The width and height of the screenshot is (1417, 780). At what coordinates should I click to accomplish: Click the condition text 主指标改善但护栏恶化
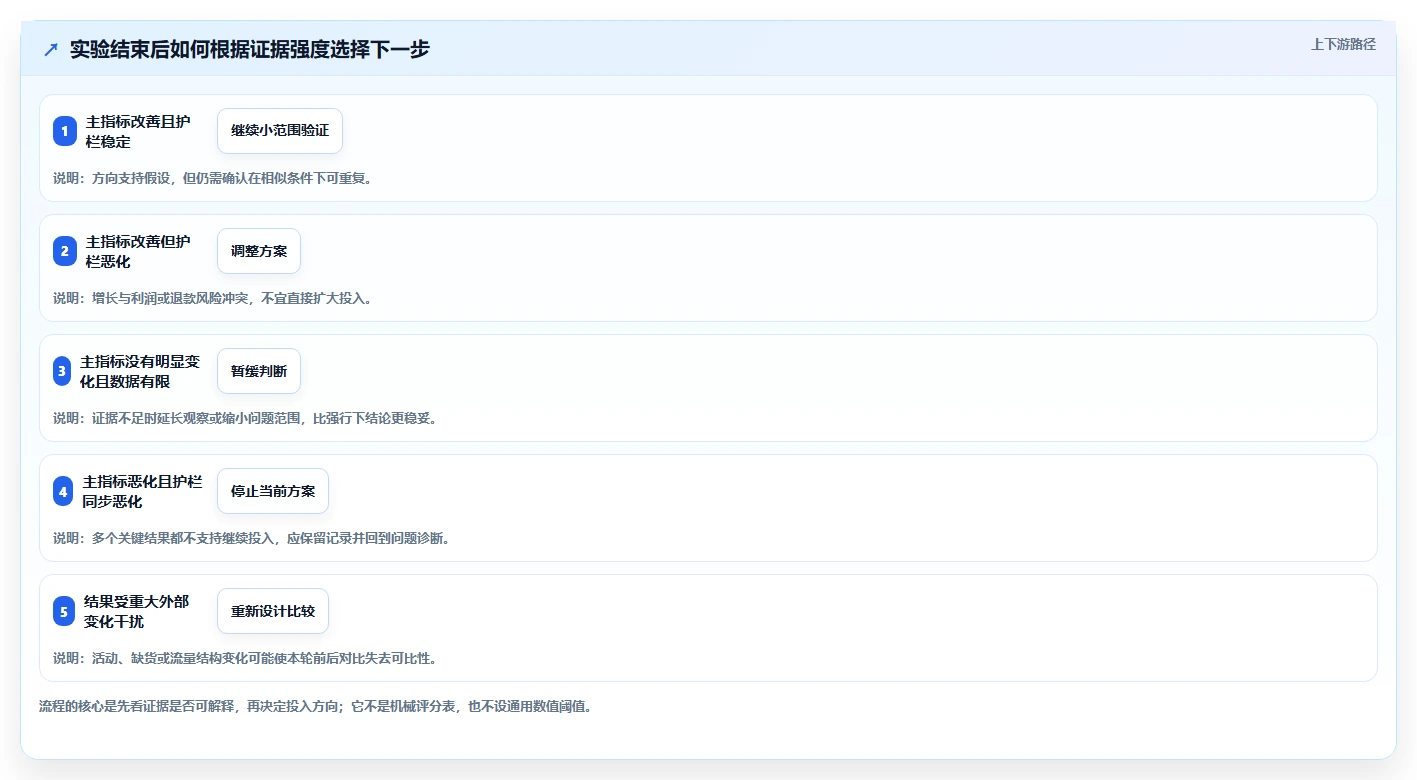point(138,251)
